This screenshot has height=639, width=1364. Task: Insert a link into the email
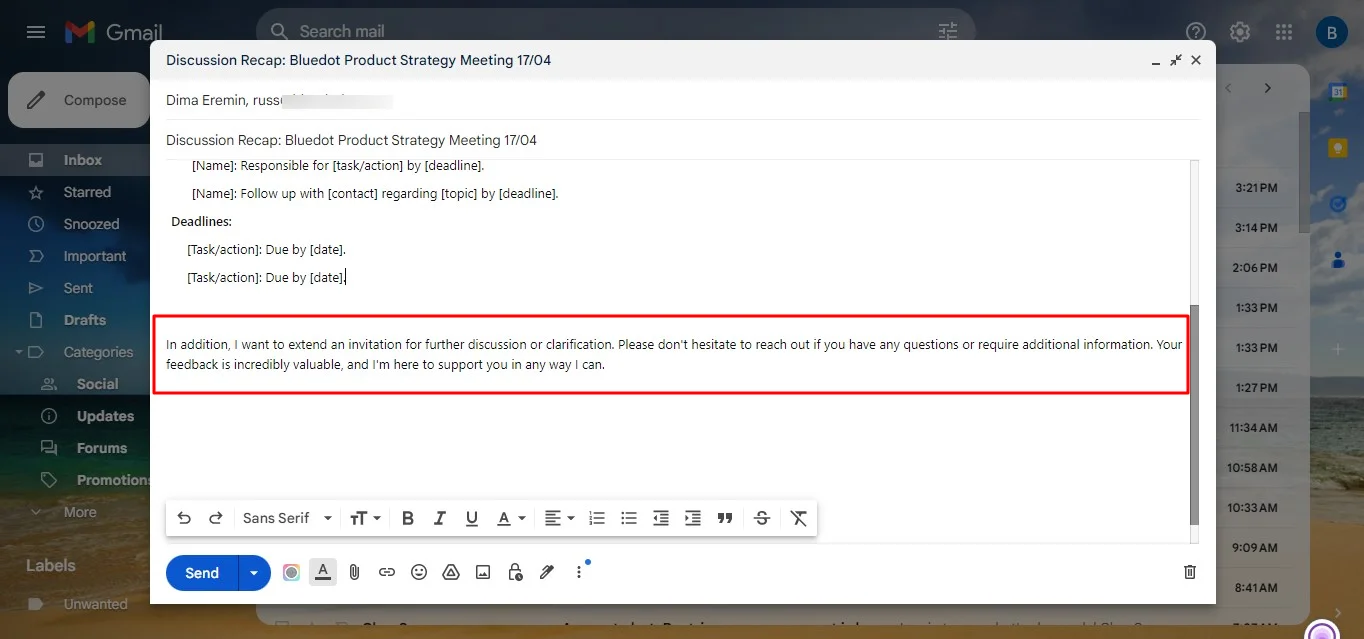[387, 571]
